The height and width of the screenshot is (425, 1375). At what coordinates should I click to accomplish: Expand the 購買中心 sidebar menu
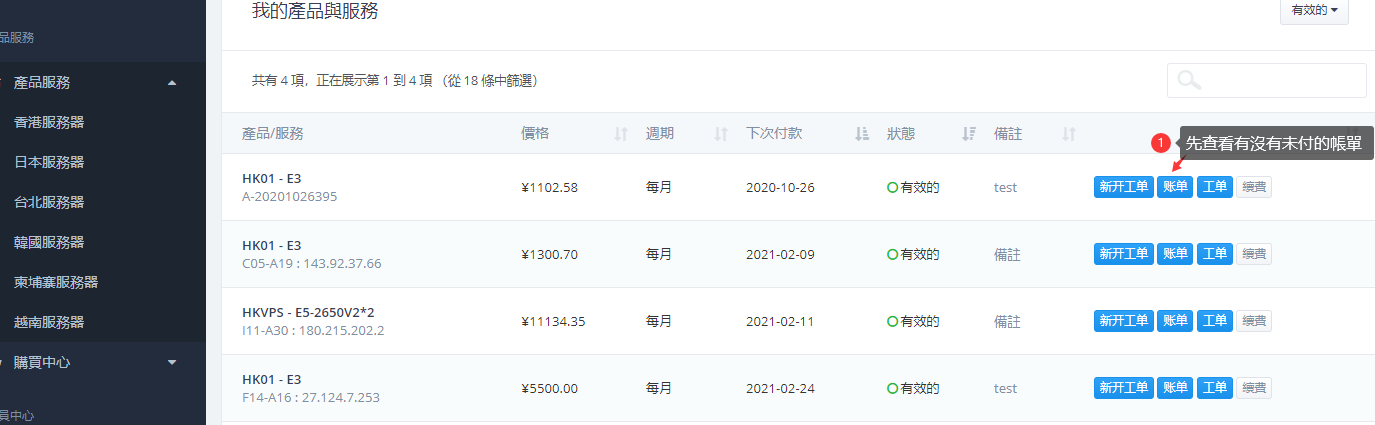[x=172, y=362]
